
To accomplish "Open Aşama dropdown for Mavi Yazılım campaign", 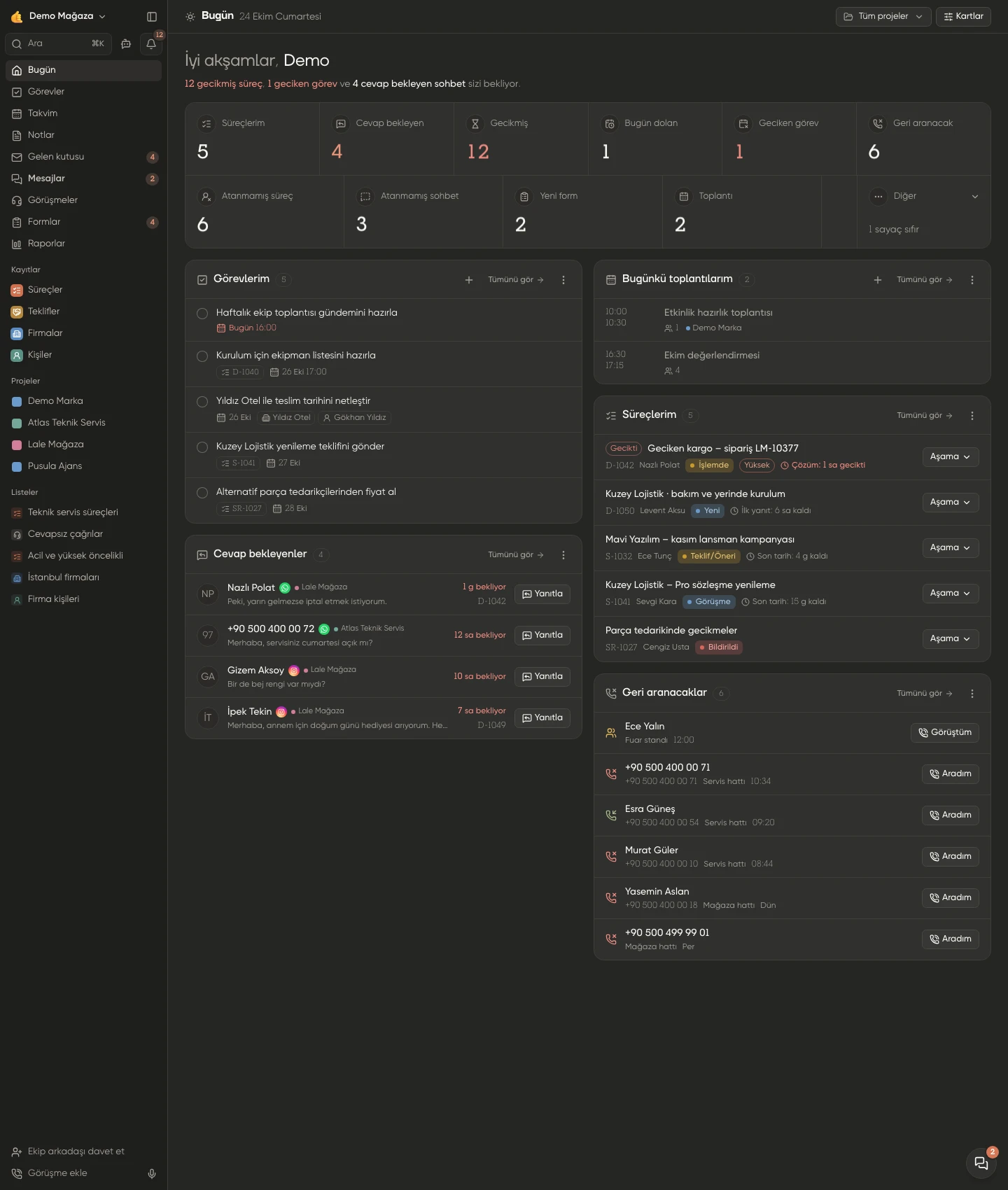I will click(950, 548).
